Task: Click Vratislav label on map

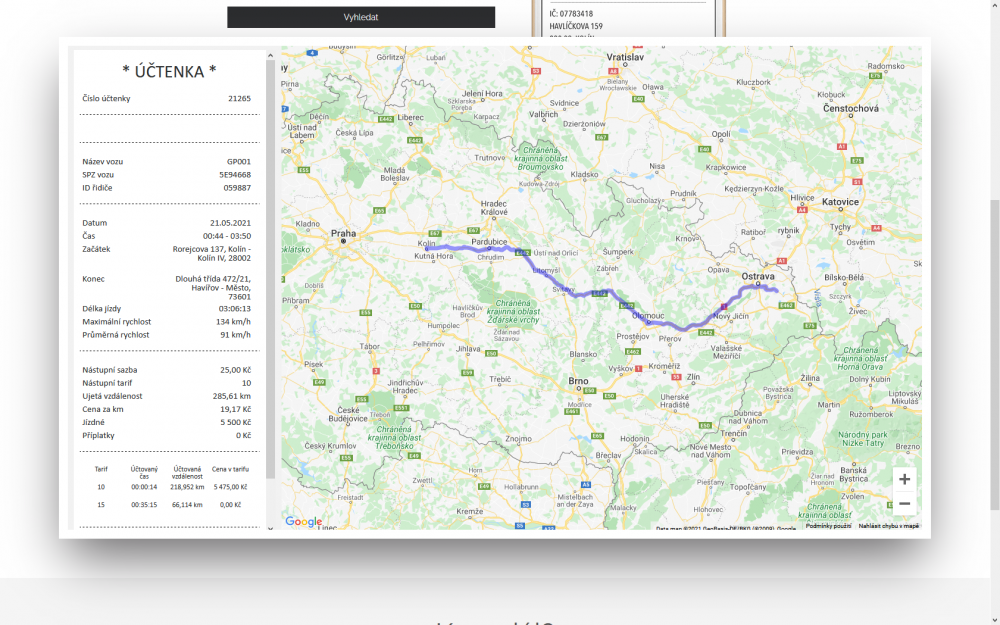Action: pos(625,57)
